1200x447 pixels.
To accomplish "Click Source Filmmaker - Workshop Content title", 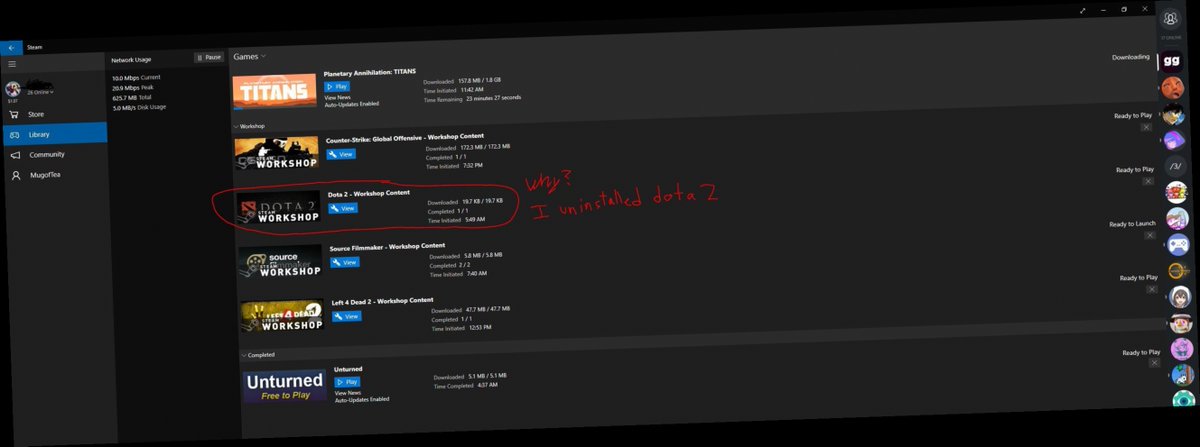I will click(x=388, y=246).
